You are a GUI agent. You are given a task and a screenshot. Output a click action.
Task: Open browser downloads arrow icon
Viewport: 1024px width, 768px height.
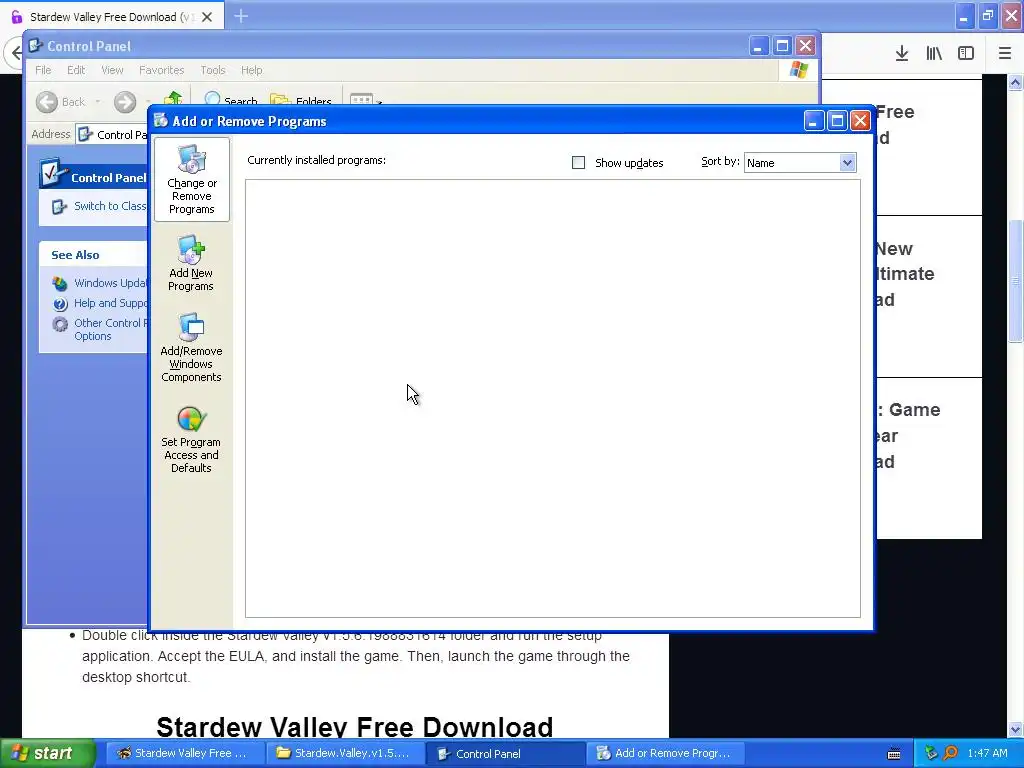click(x=902, y=54)
